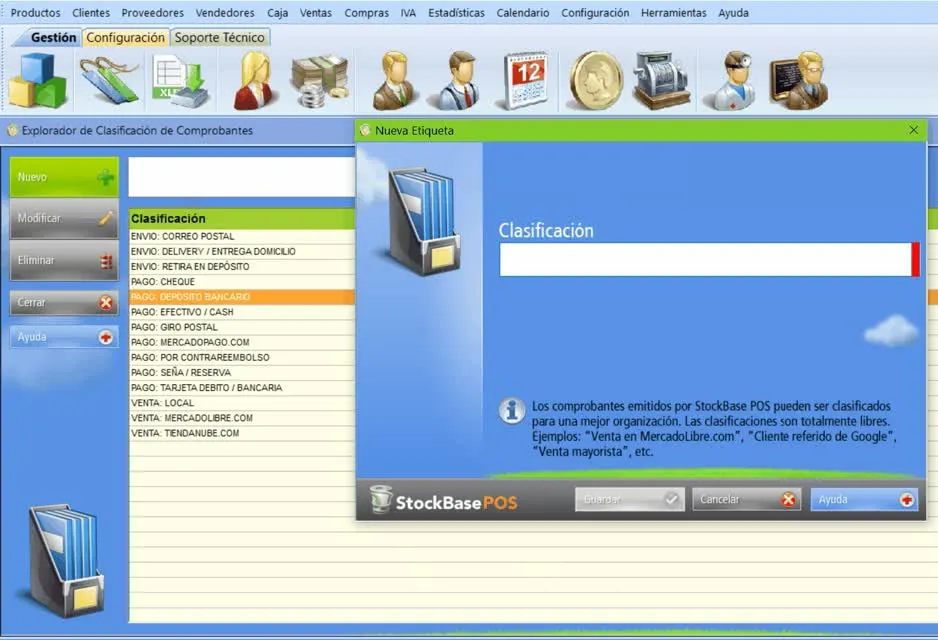The width and height of the screenshot is (938, 640).
Task: Select the row "PAGO: SEÑA / RESERVA"
Action: point(242,373)
